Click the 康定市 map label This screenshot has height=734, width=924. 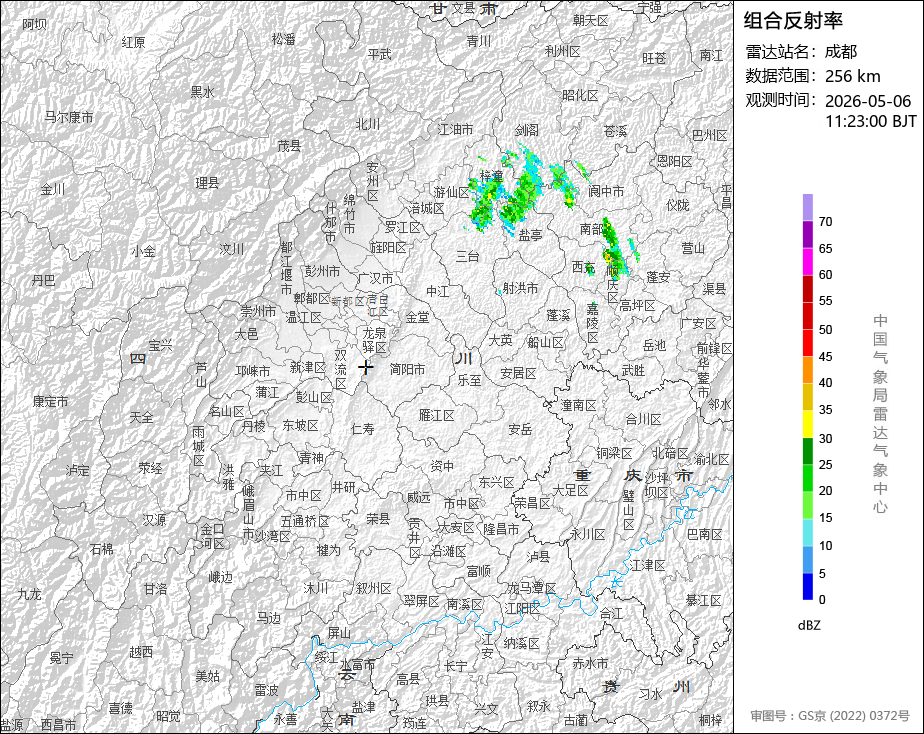pos(51,401)
